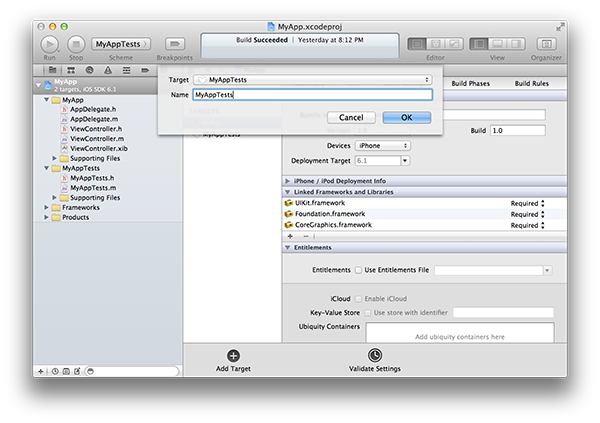Select the Standard editor icon
Viewport: 600px width, 423px height.
point(417,44)
